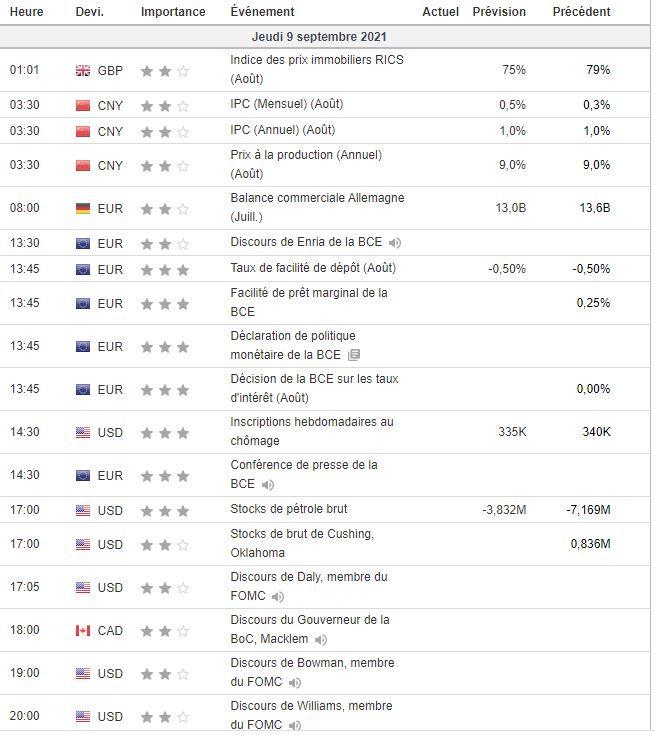The image size is (655, 735).
Task: Open IPC (Mensuel) (Août) CNY event
Action: pyautogui.click(x=286, y=104)
